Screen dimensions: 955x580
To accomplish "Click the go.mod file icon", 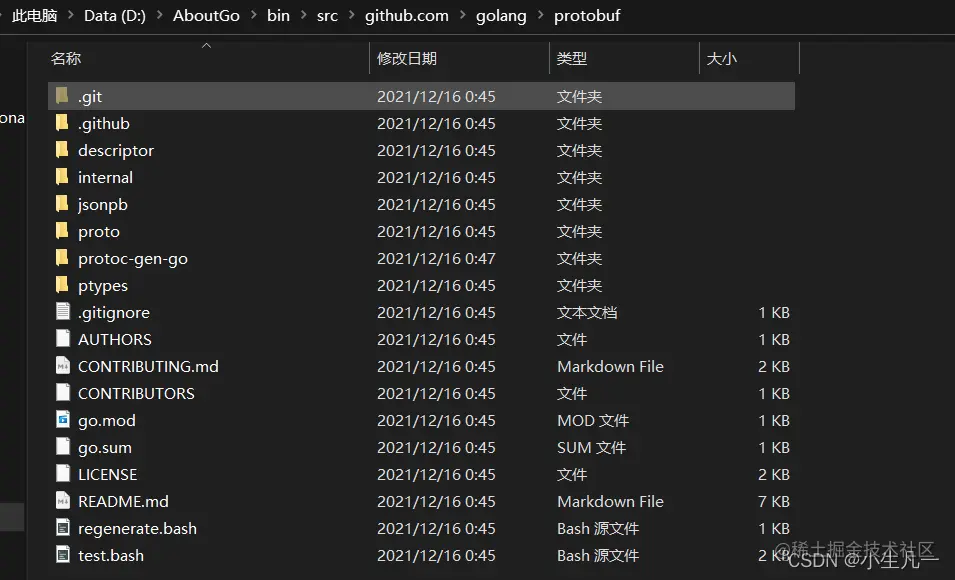I will [x=63, y=419].
